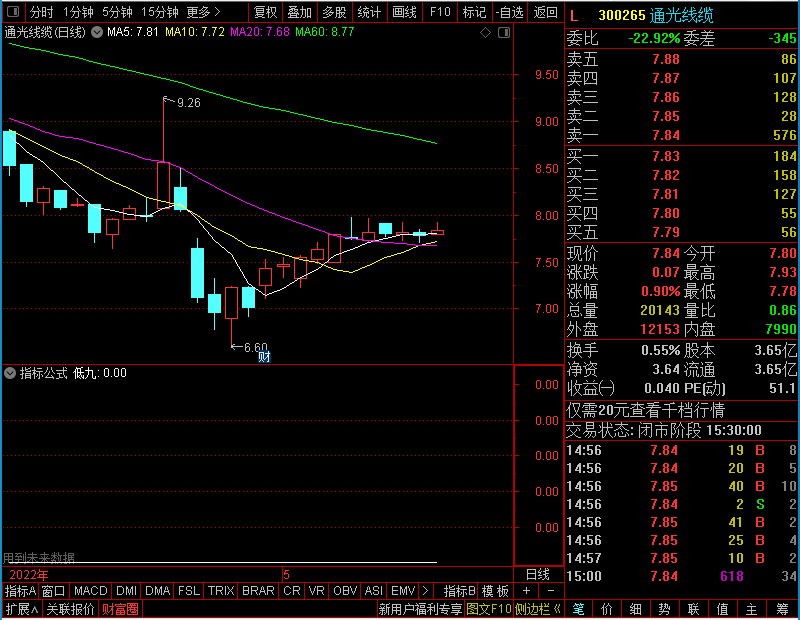
Task: Open 图文F10 info
Action: tap(488, 609)
